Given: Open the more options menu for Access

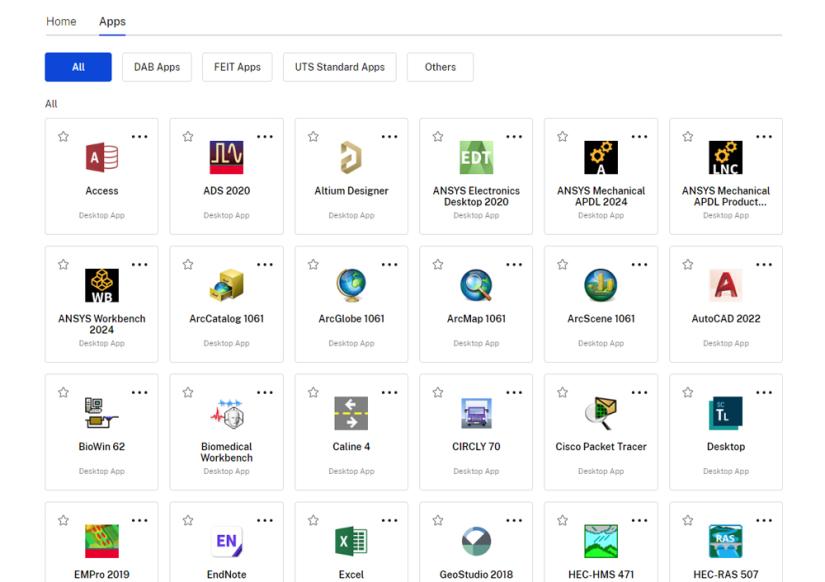Looking at the screenshot, I should pyautogui.click(x=139, y=136).
